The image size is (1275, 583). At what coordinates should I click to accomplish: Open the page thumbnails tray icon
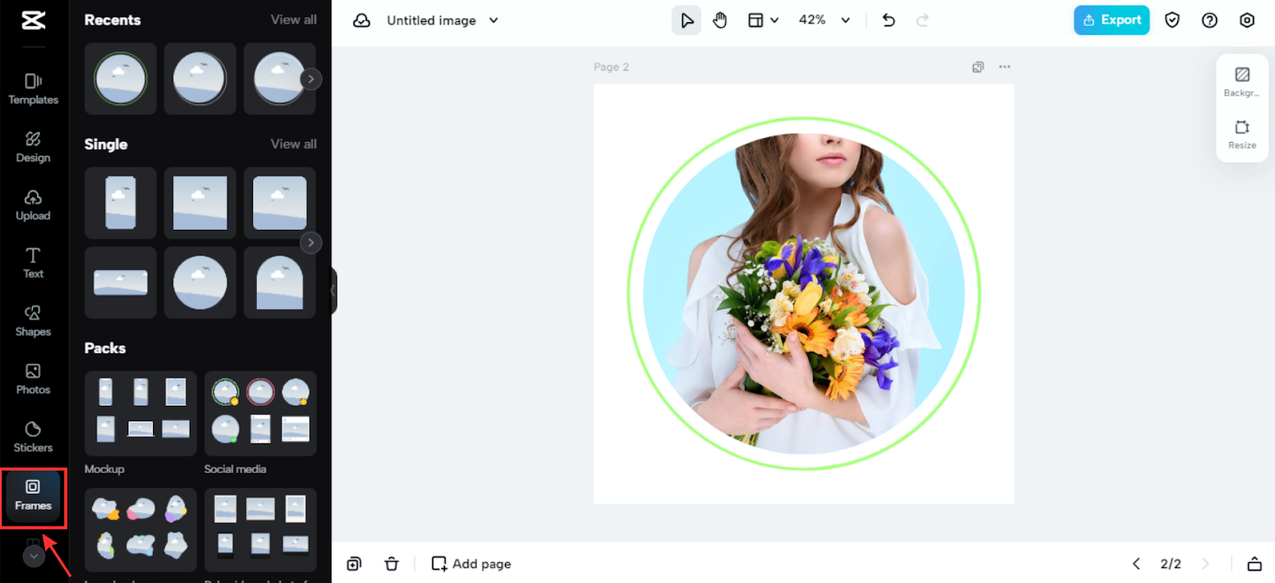[1254, 564]
